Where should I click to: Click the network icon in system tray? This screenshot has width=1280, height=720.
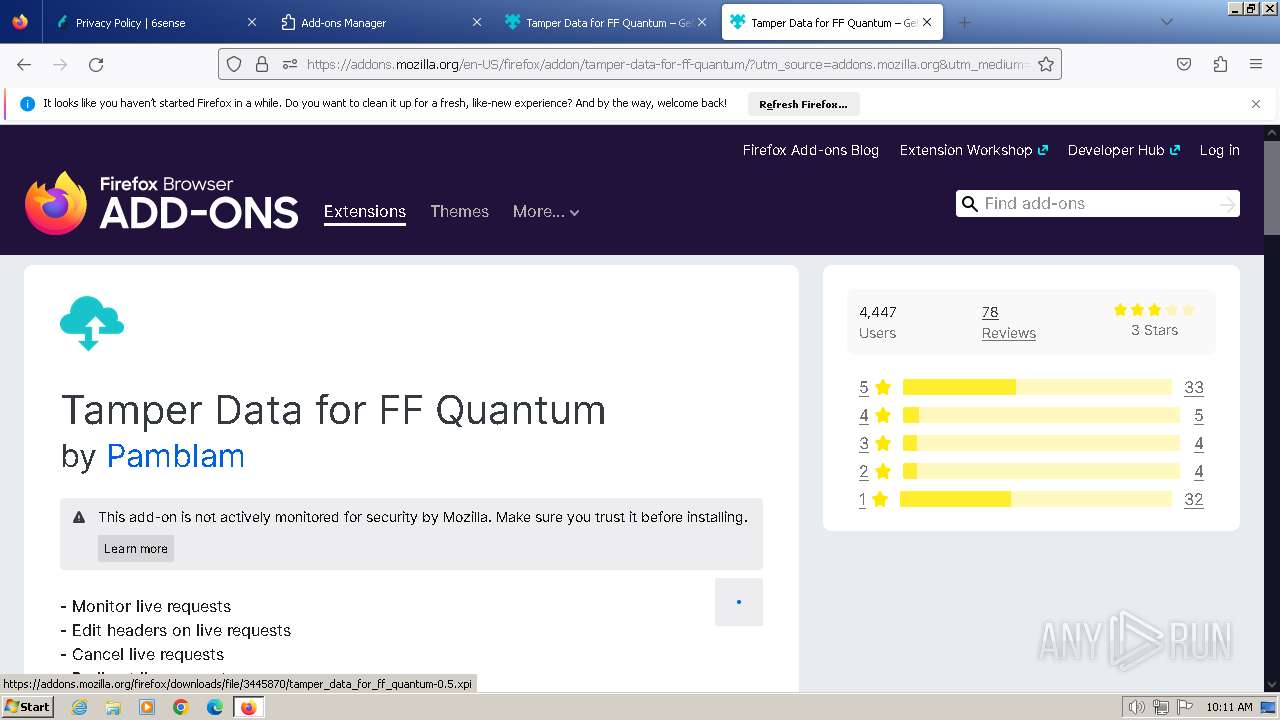(x=1161, y=707)
